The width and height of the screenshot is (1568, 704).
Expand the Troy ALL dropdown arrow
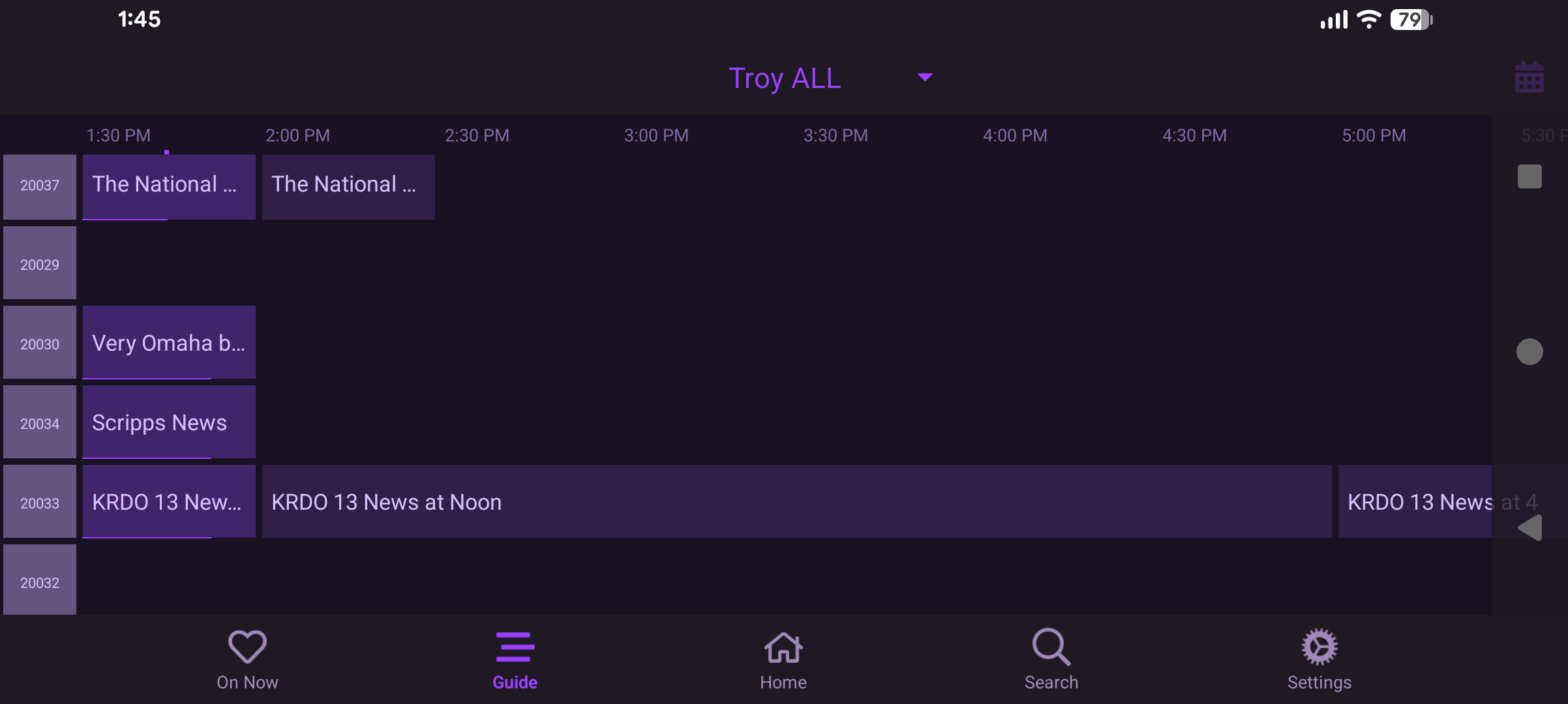(x=925, y=78)
